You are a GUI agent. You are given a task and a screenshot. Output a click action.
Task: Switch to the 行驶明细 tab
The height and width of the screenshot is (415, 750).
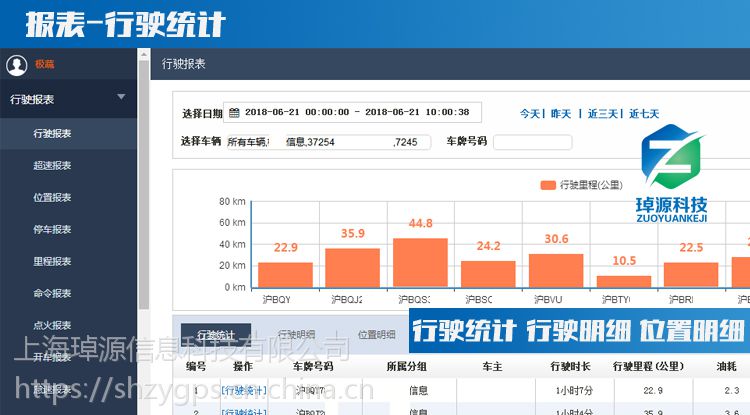(x=296, y=335)
